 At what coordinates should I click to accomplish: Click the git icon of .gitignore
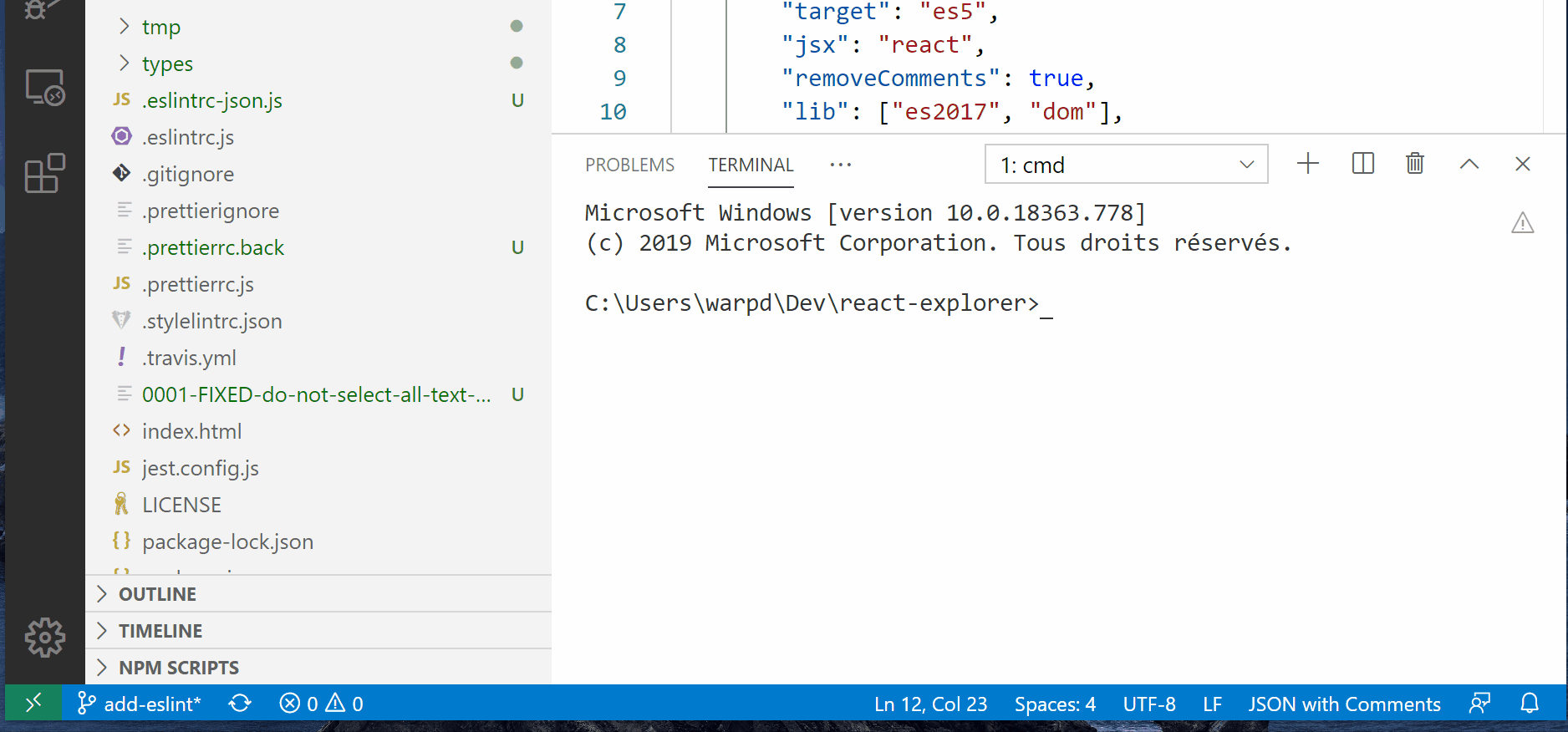tap(122, 173)
